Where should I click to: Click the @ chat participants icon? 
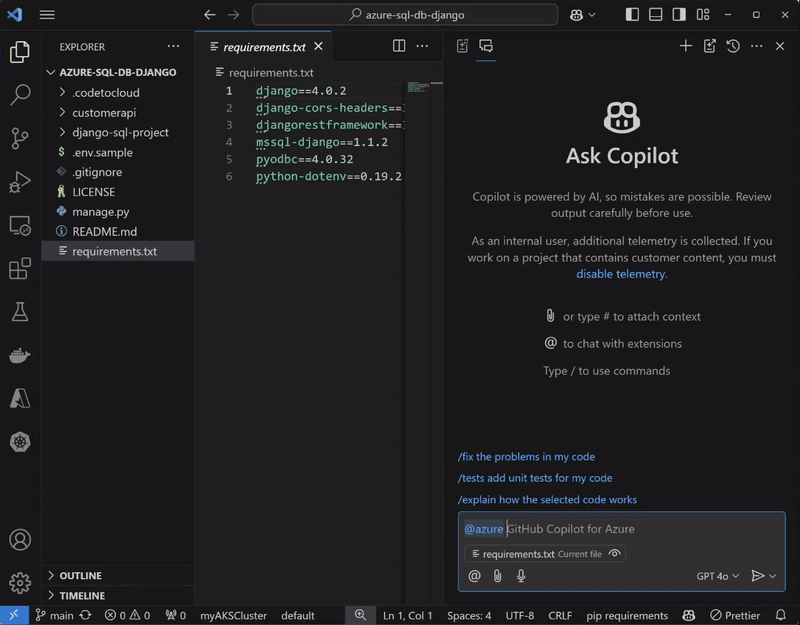pos(474,576)
